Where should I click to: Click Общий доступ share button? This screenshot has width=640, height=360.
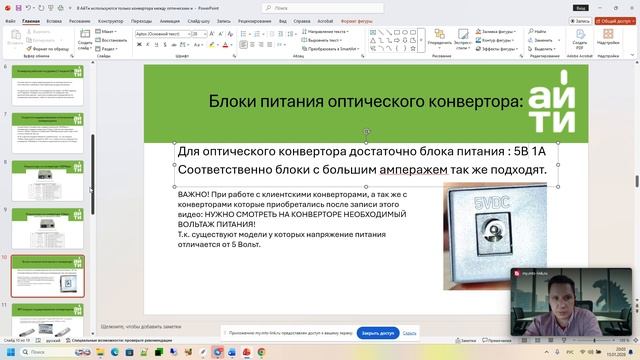[615, 21]
